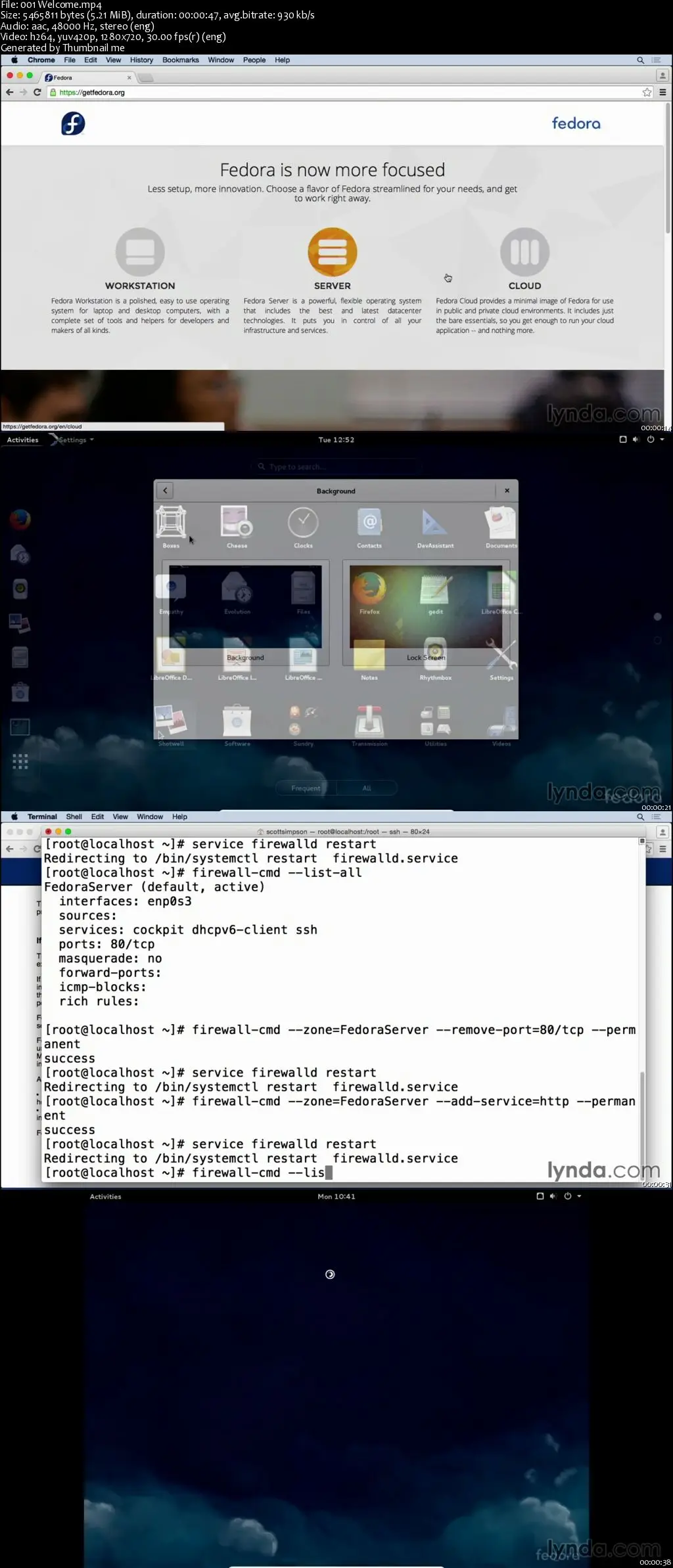673x1568 pixels.
Task: Open the Shell menu in Terminal
Action: [x=74, y=817]
